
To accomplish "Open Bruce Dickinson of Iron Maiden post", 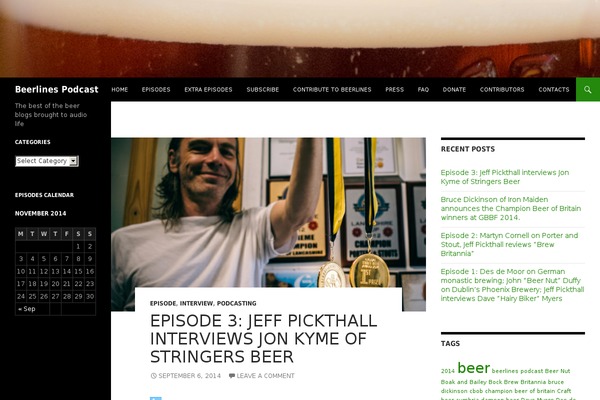I will (511, 209).
